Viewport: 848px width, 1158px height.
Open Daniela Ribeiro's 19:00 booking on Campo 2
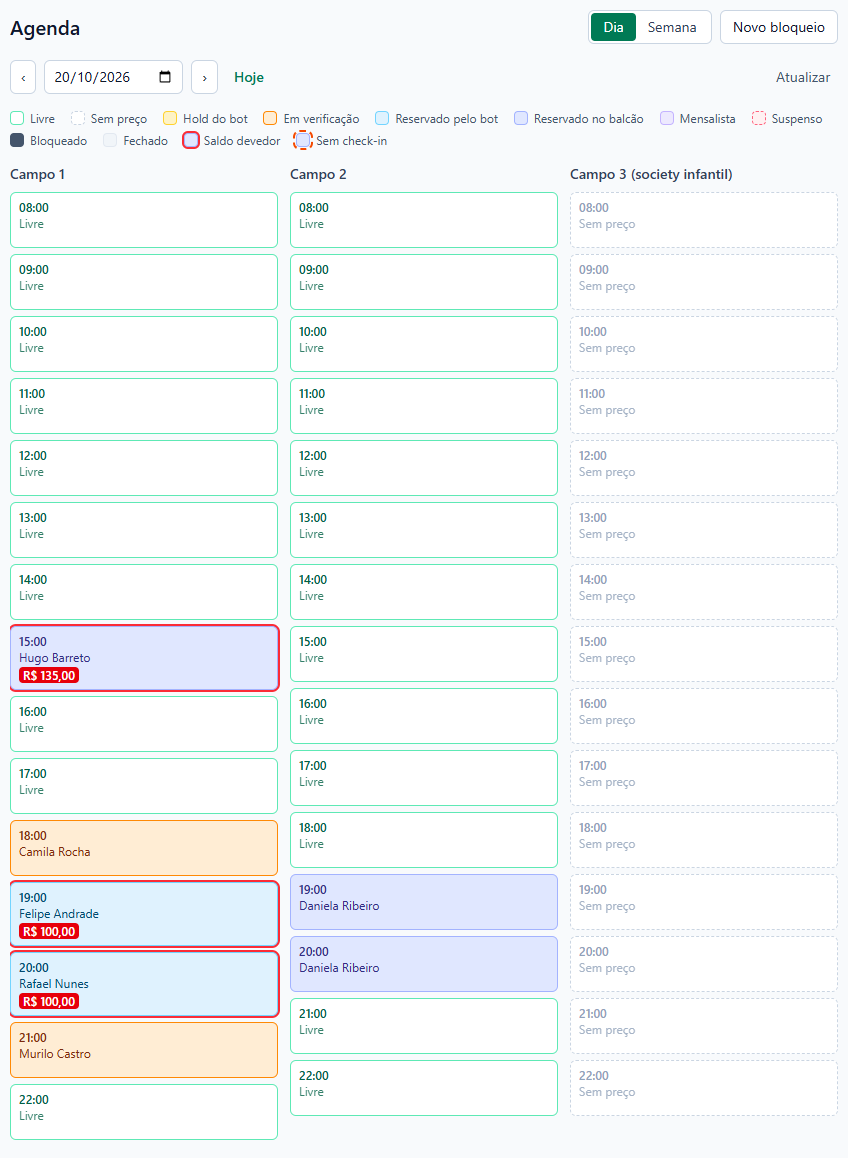(x=424, y=902)
